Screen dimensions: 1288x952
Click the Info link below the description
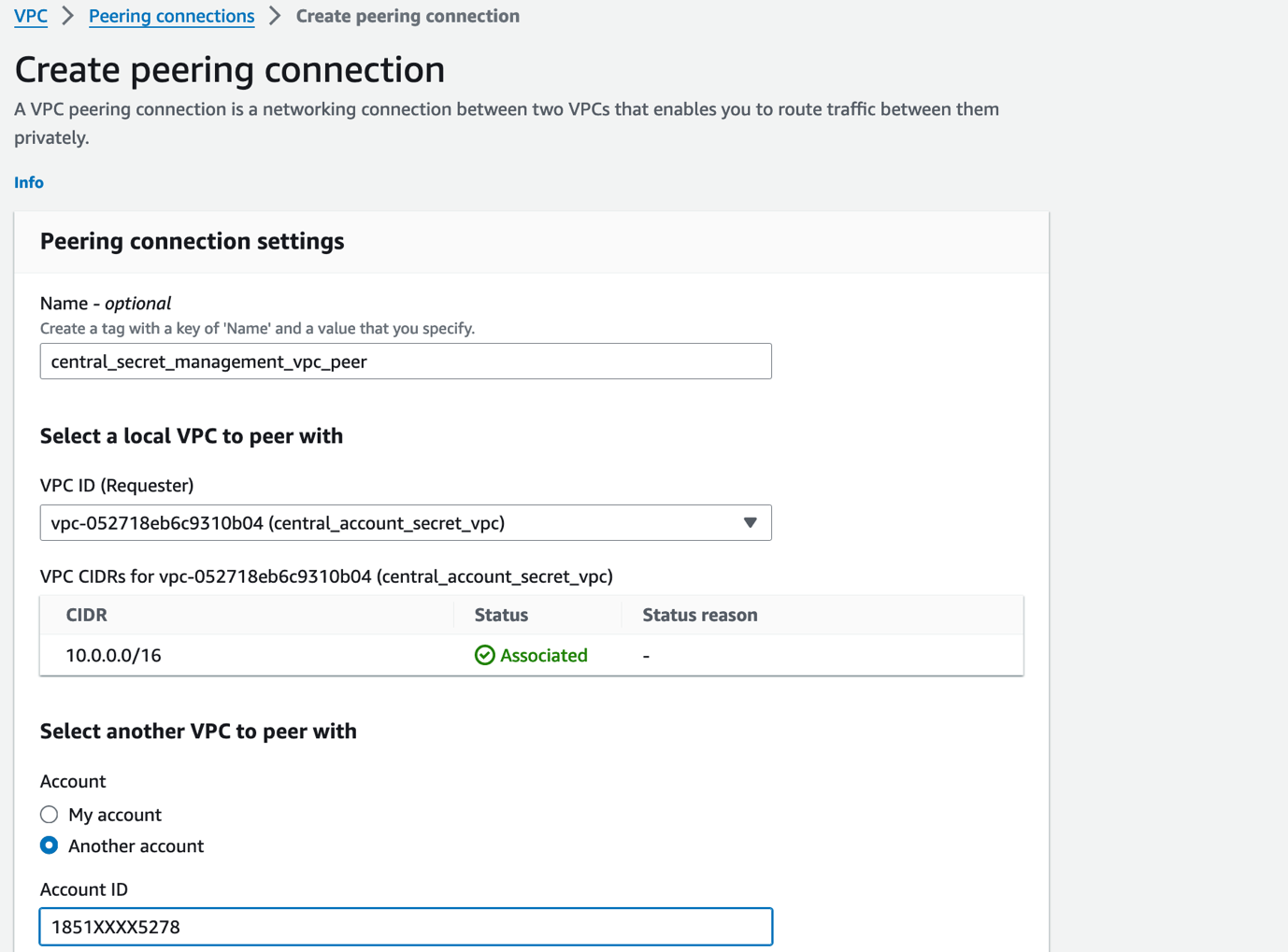[28, 182]
